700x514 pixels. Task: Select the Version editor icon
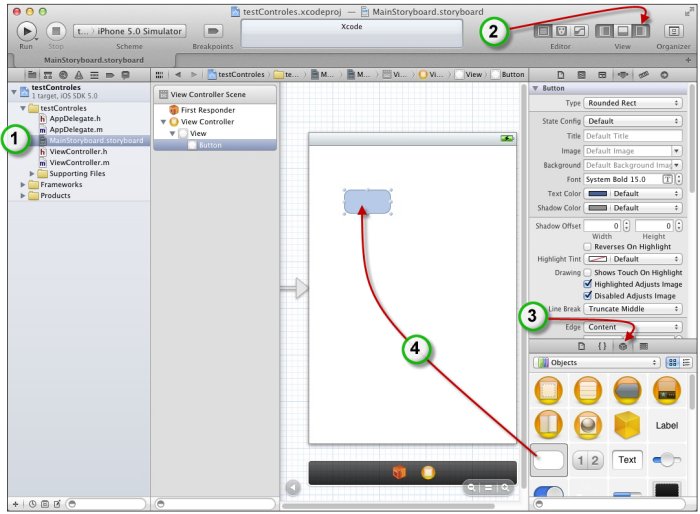(x=579, y=31)
